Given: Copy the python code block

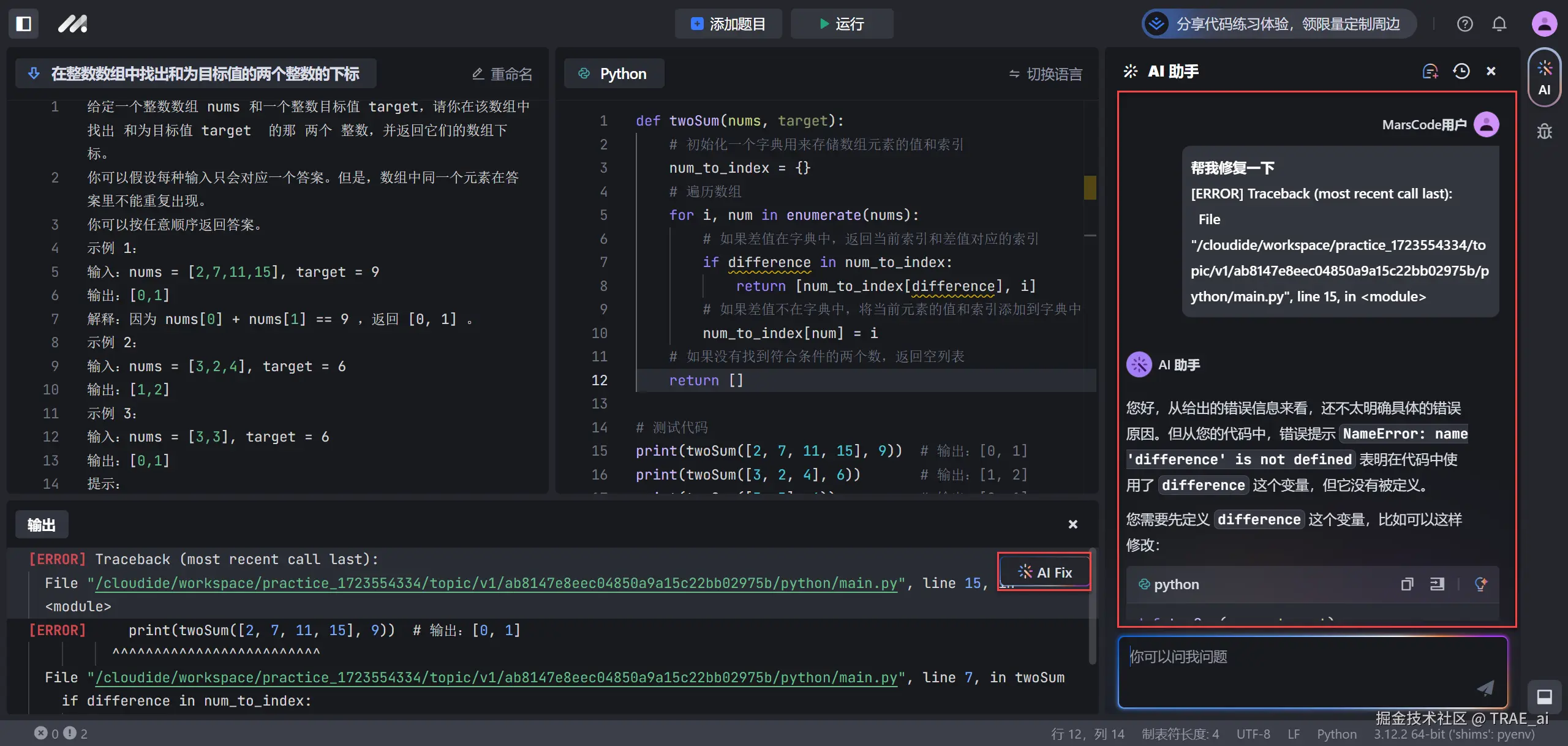Looking at the screenshot, I should (1407, 584).
